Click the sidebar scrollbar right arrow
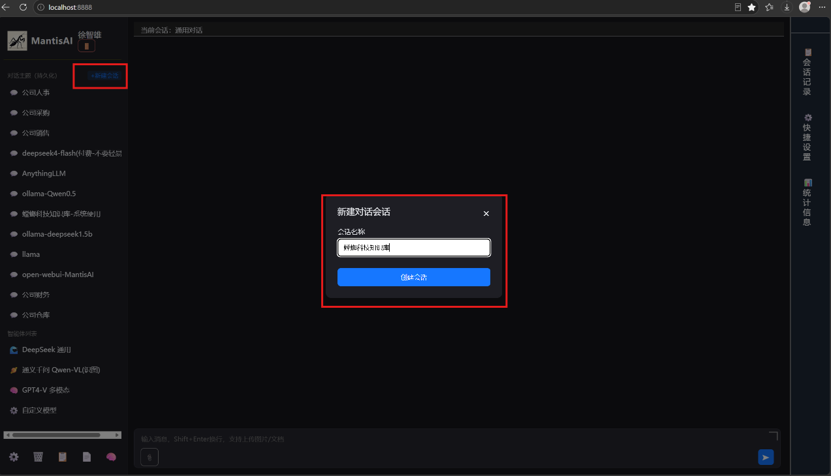This screenshot has width=831, height=476. (117, 435)
